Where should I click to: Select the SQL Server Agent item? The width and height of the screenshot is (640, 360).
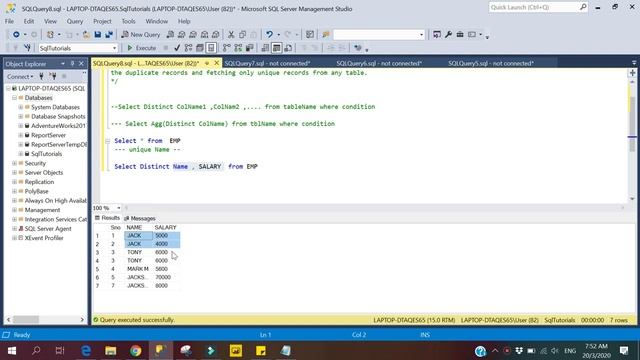click(x=48, y=229)
